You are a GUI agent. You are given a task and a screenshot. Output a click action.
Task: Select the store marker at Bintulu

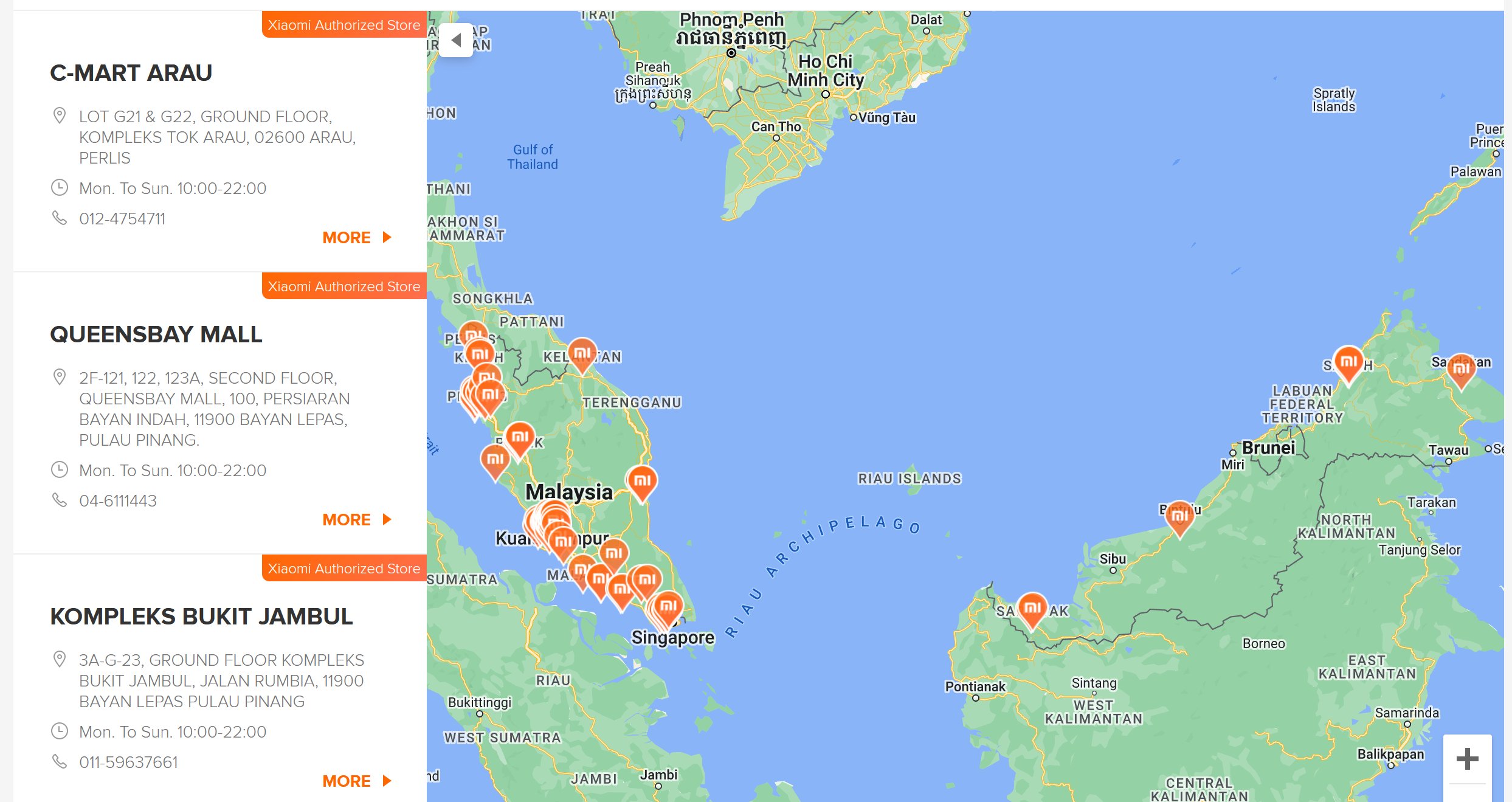(x=1179, y=519)
